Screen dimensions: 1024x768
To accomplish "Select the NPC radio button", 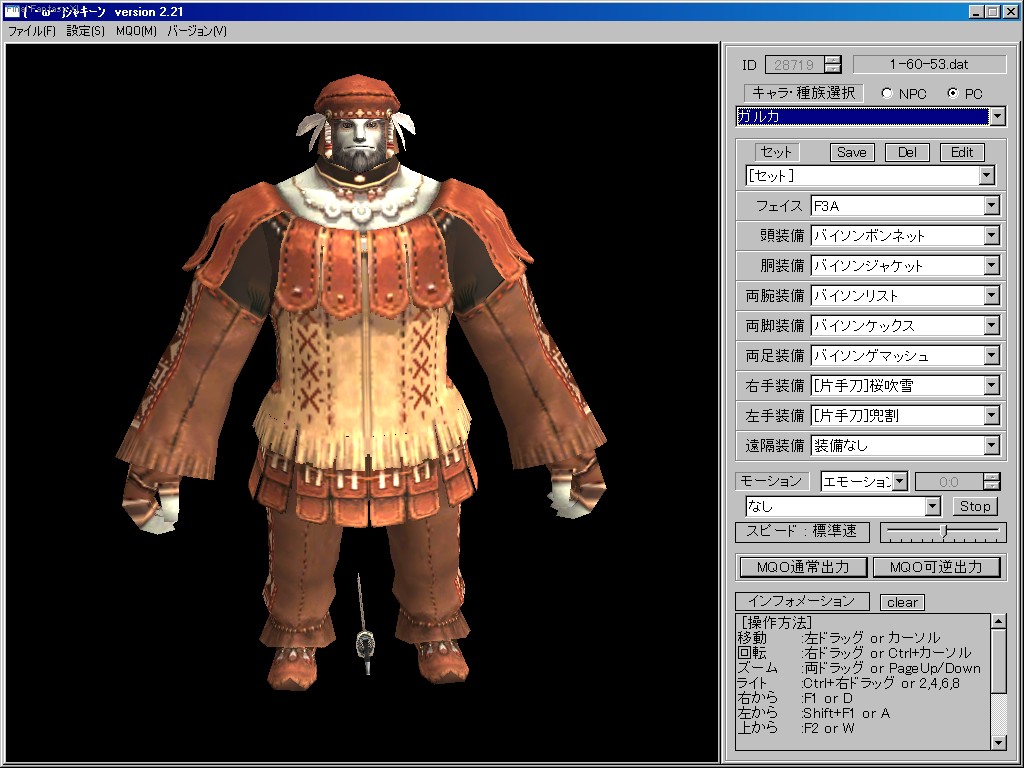I will pos(887,93).
